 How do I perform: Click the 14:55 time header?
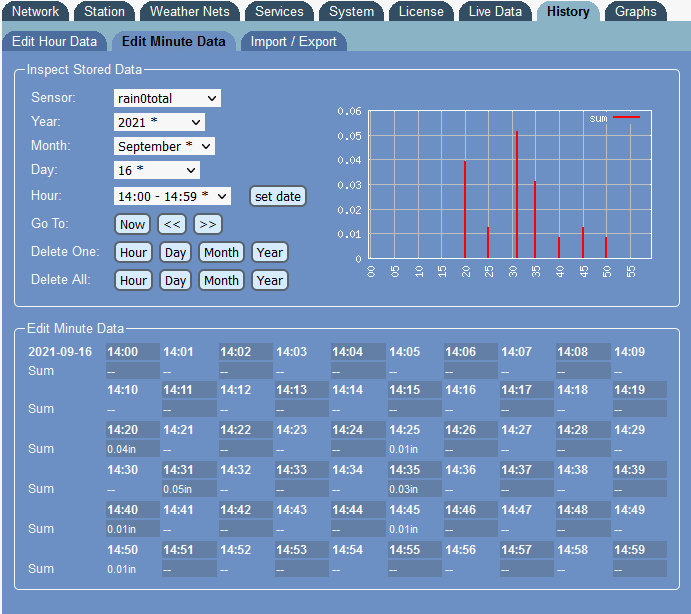pos(415,550)
